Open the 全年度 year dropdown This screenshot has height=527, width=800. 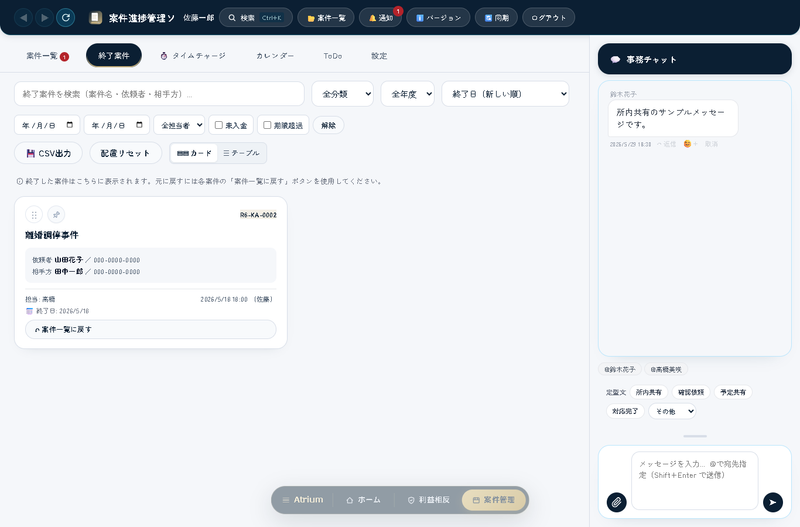click(408, 94)
